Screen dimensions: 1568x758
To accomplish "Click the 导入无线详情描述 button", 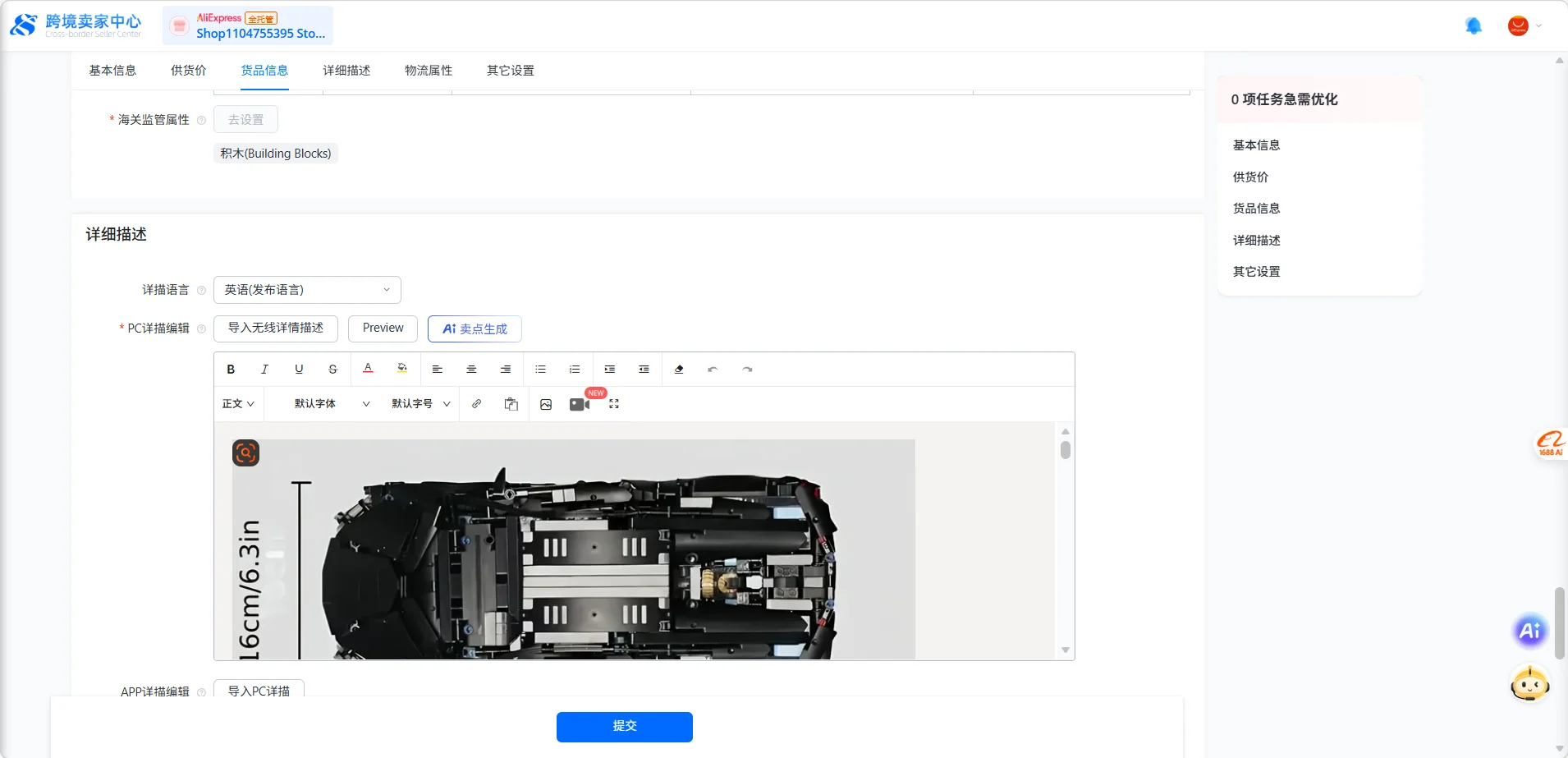I will coord(276,328).
